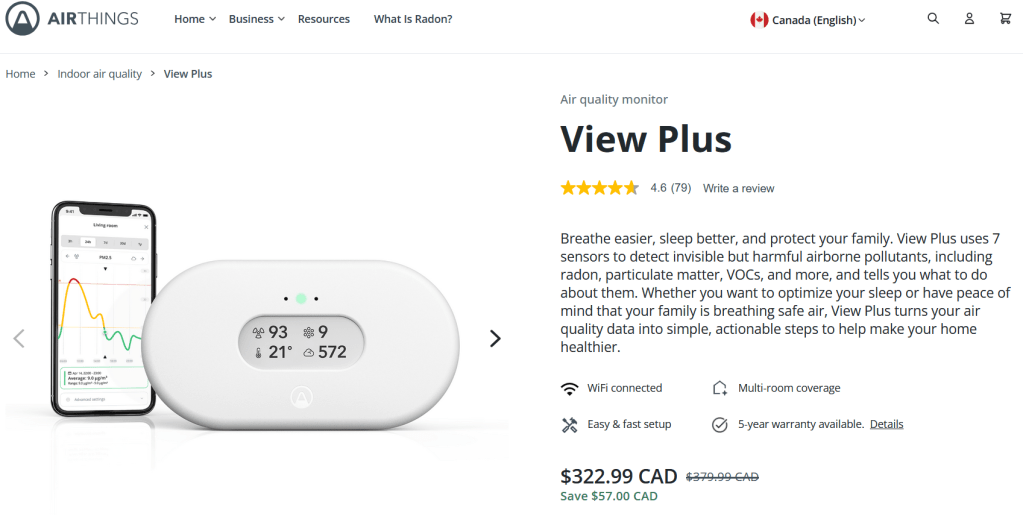Image resolution: width=1023 pixels, height=516 pixels.
Task: Click the WiFi connected icon
Action: point(570,388)
